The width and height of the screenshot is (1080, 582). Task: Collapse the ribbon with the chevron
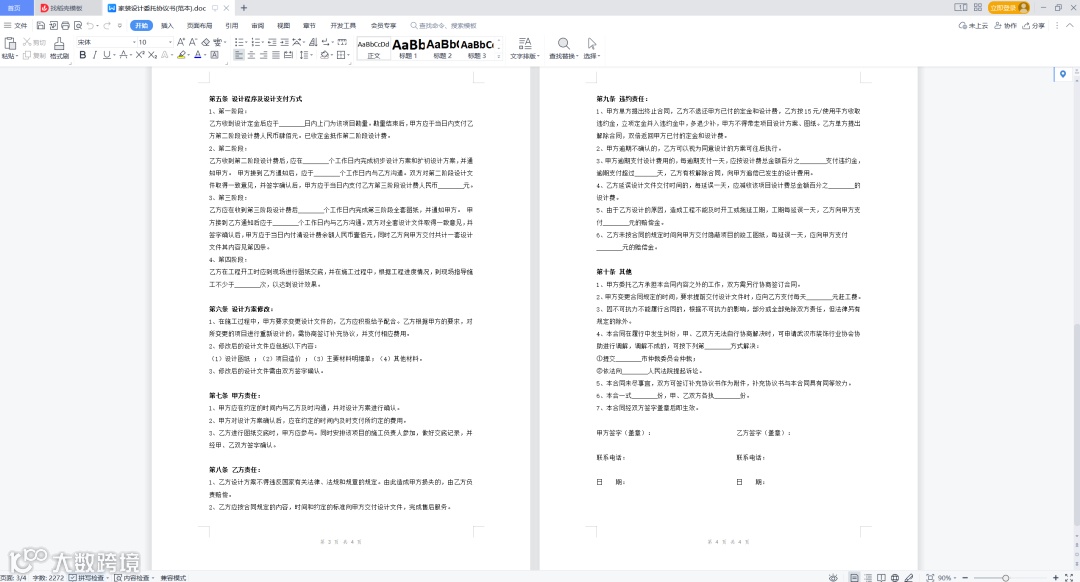1070,25
